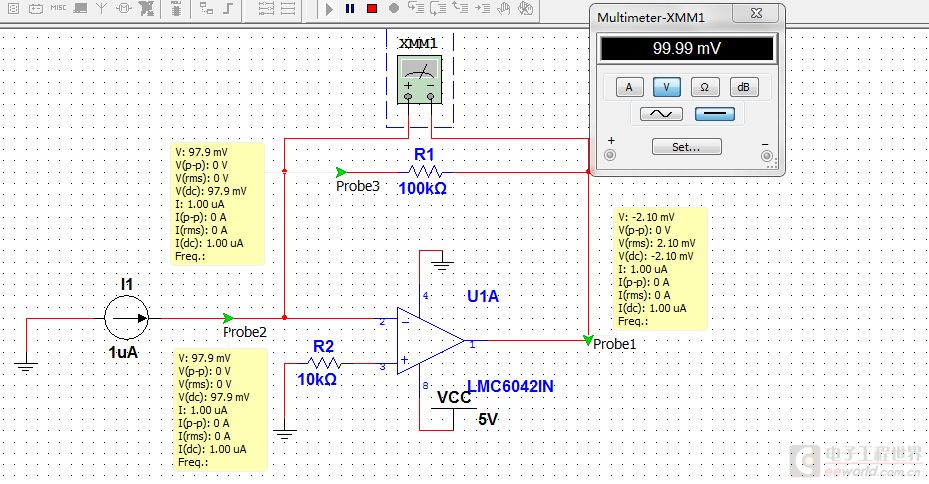
Task: Select dB mode on multimeter
Action: 743,87
